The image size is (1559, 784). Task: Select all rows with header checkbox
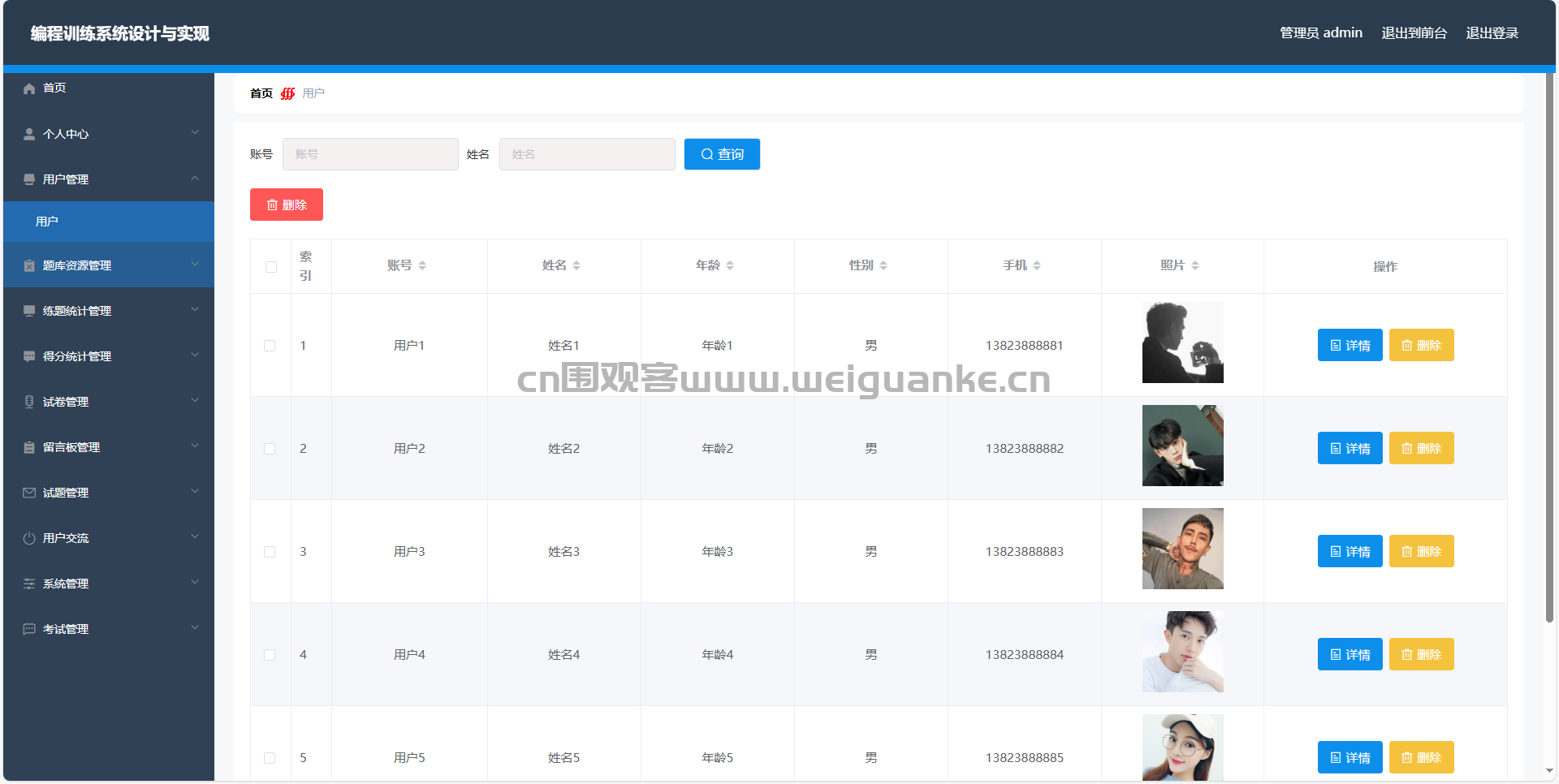[x=271, y=267]
